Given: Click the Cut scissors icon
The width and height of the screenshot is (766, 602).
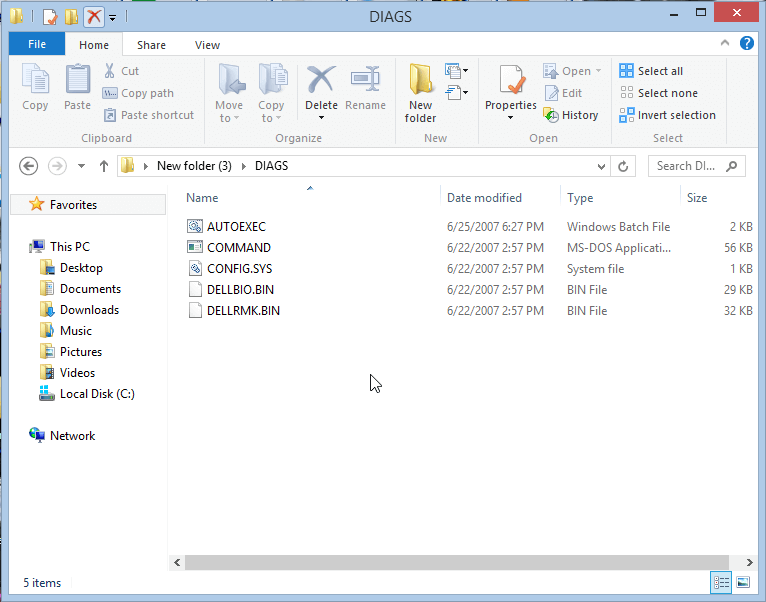Looking at the screenshot, I should [109, 71].
